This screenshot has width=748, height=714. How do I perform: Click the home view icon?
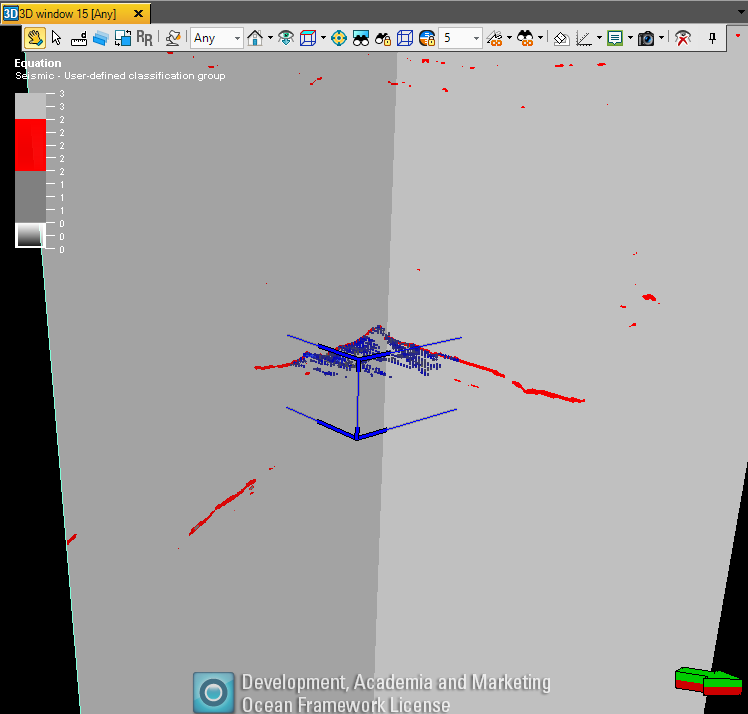point(255,38)
